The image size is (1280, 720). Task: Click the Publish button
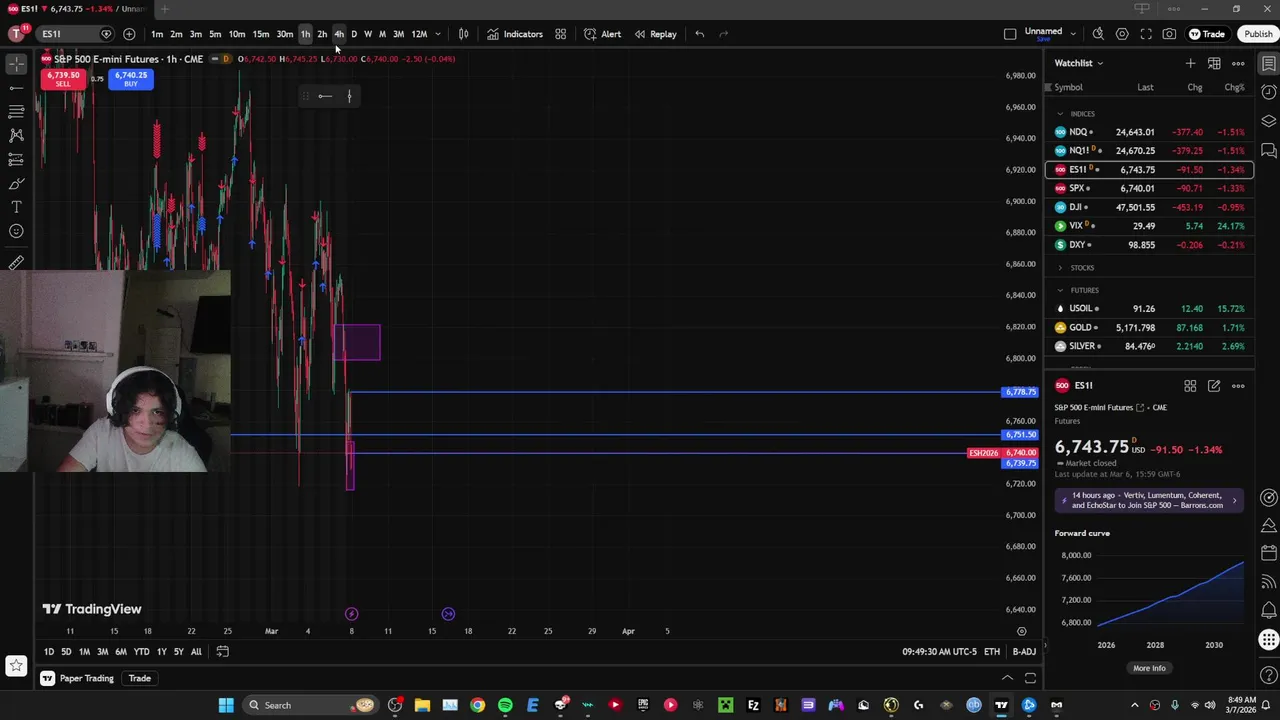click(x=1258, y=34)
